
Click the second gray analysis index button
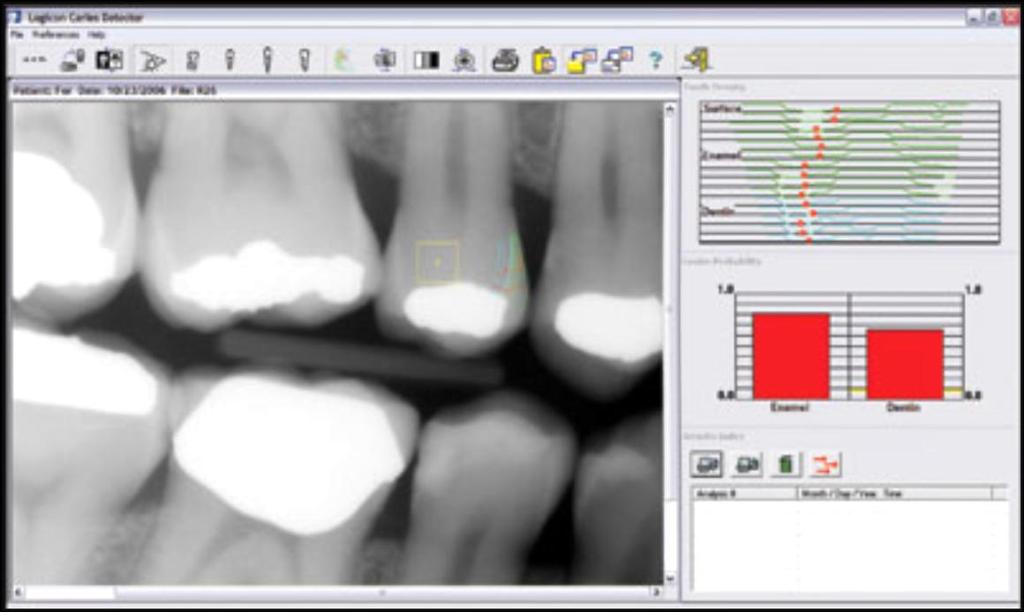click(747, 464)
